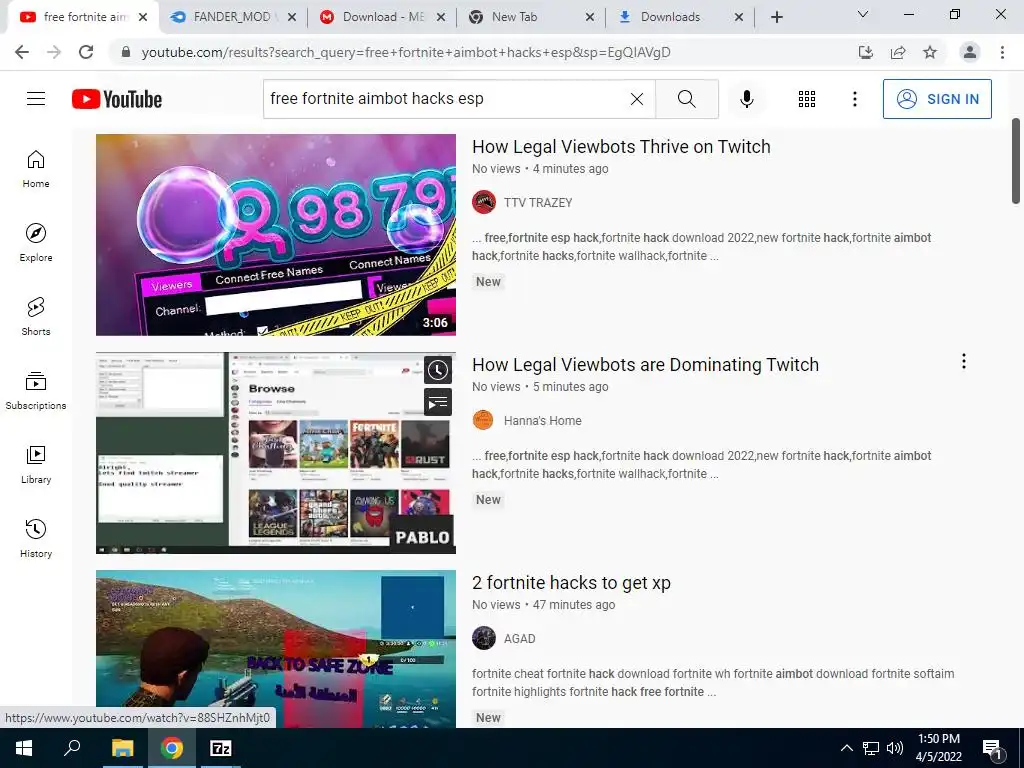The image size is (1024, 768).
Task: Click thumbnail with 3:06 duration
Action: tap(276, 235)
